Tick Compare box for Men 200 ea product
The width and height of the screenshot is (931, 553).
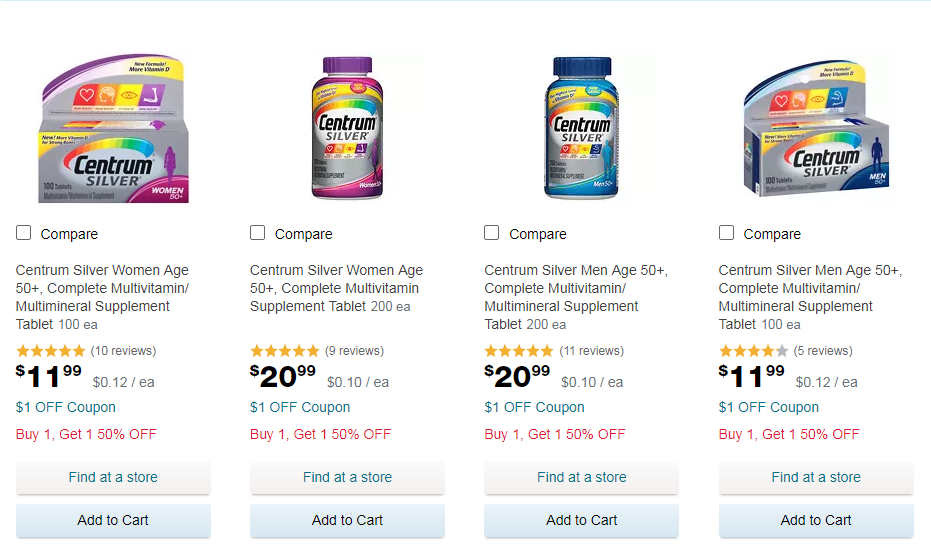click(x=492, y=233)
